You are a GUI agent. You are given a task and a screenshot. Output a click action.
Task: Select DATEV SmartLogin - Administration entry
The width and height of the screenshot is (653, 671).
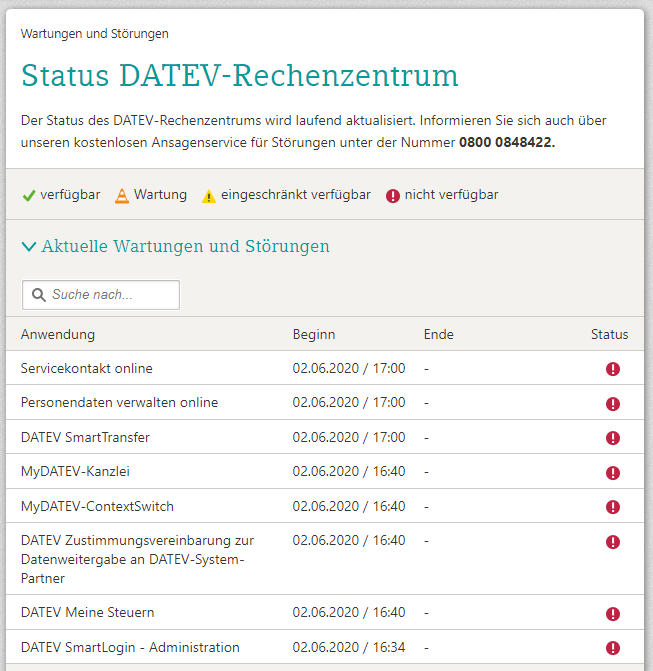[x=130, y=647]
